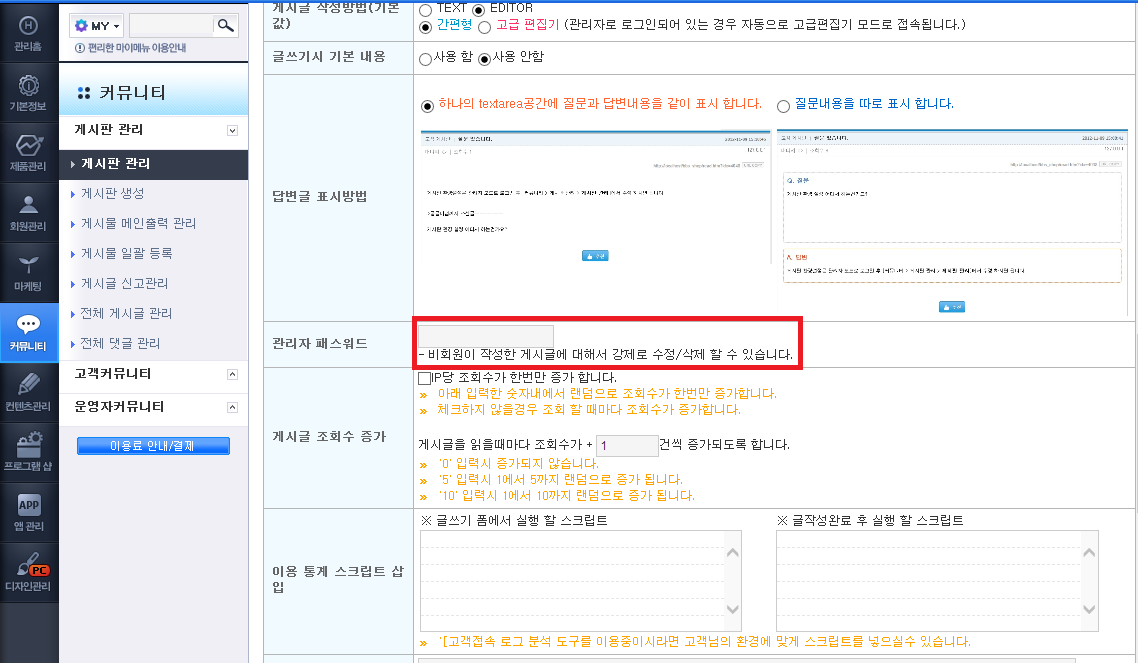Expand the 고객커뮤니티 section
Image resolution: width=1138 pixels, height=663 pixels.
click(x=232, y=374)
